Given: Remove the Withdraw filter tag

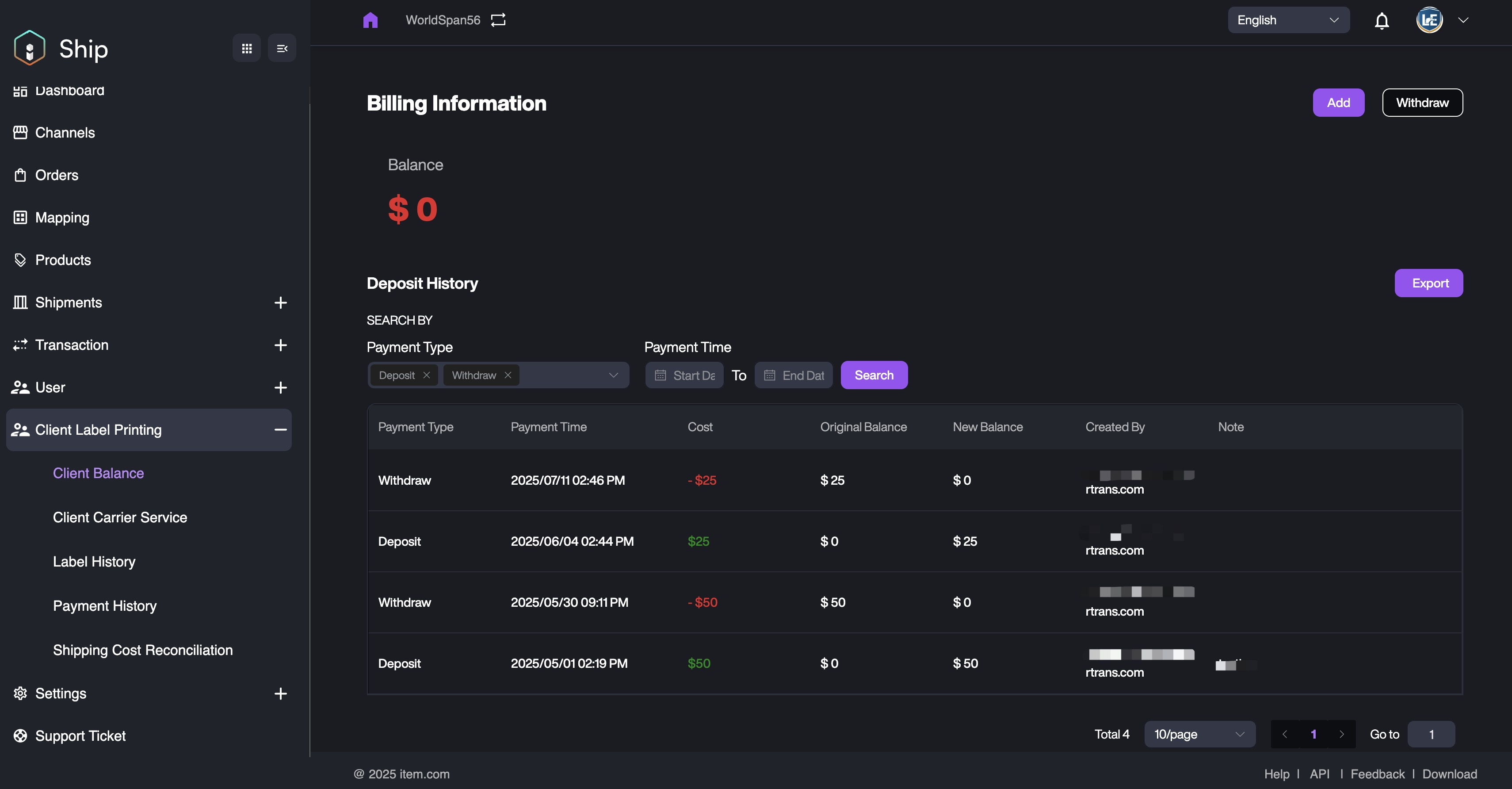Looking at the screenshot, I should coord(508,375).
